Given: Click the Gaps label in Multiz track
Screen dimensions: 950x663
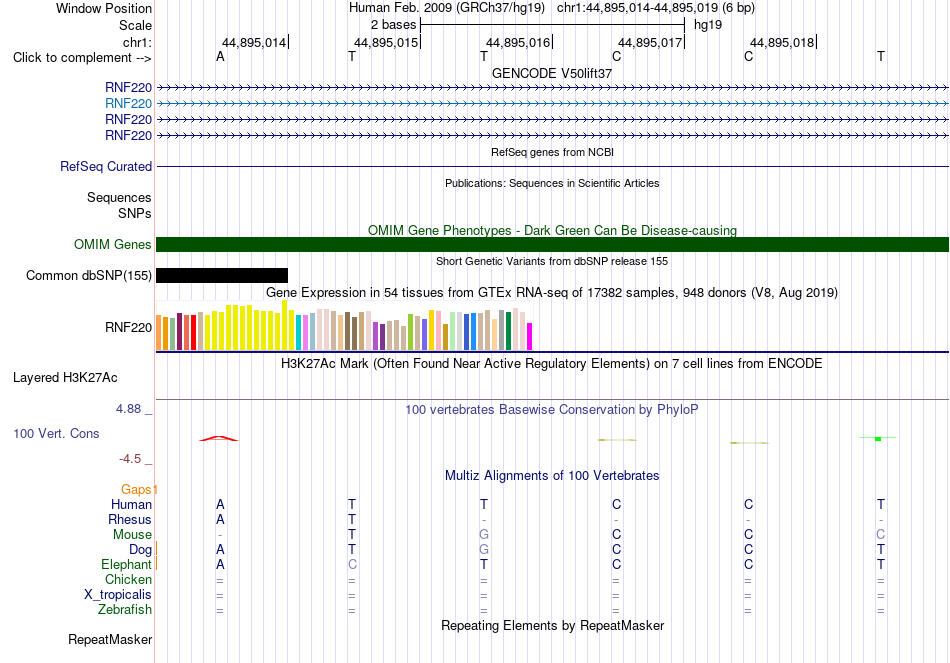Looking at the screenshot, I should (136, 489).
